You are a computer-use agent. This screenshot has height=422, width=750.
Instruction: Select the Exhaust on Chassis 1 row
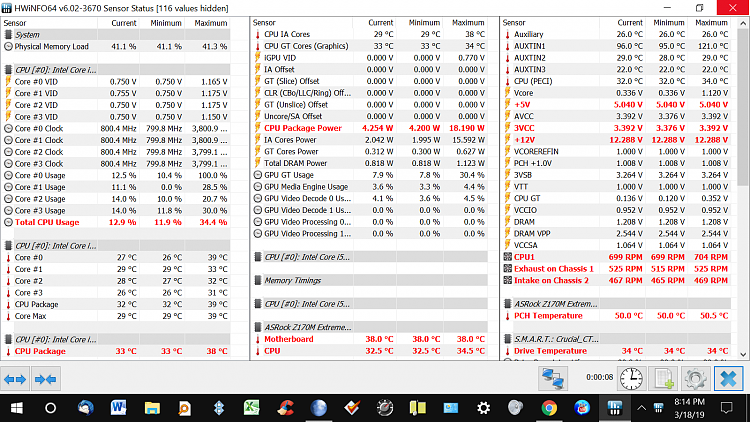tap(617, 269)
